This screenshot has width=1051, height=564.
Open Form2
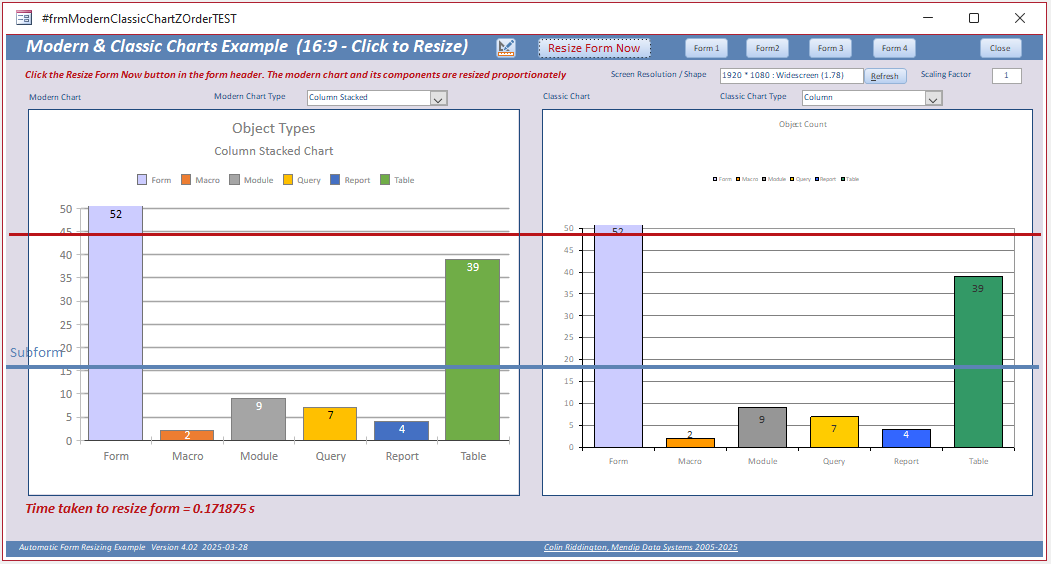767,48
